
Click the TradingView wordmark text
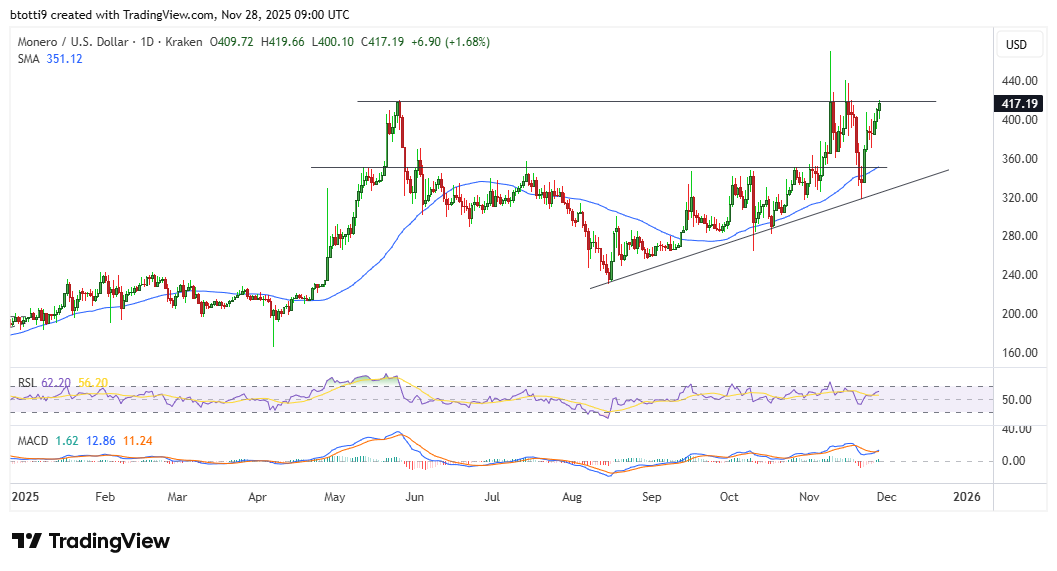[109, 541]
